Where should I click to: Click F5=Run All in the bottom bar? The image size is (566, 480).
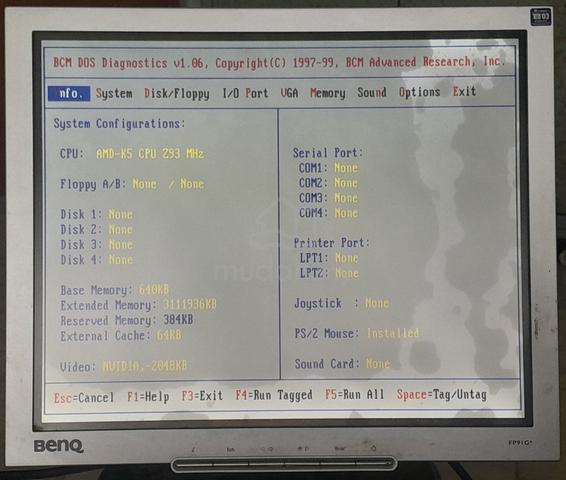[x=354, y=394]
